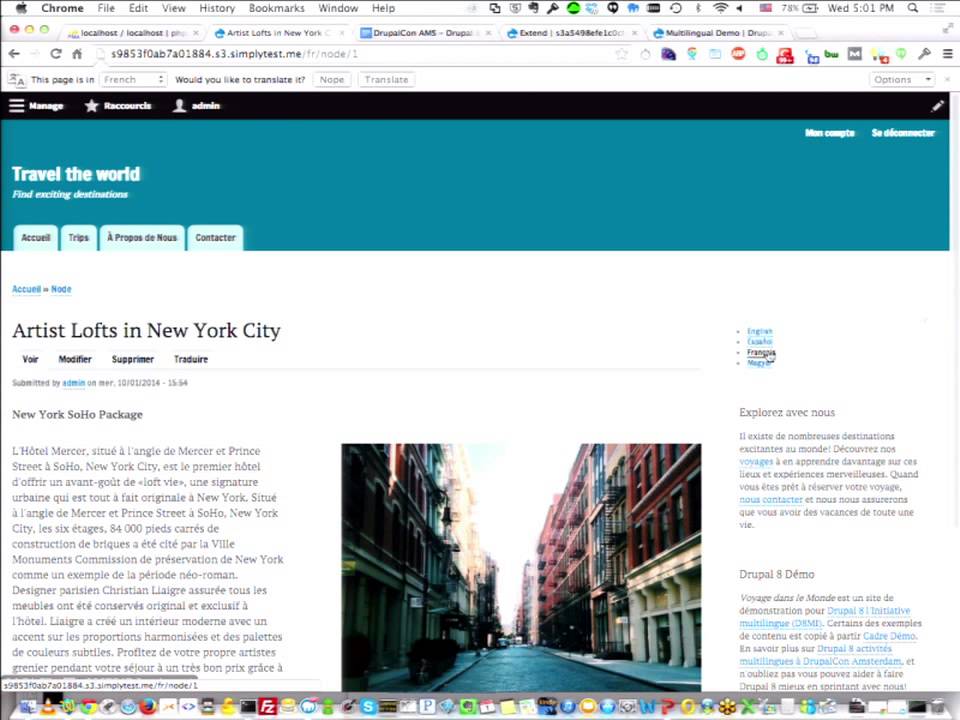Open the Chrome hamburger menu

point(947,54)
